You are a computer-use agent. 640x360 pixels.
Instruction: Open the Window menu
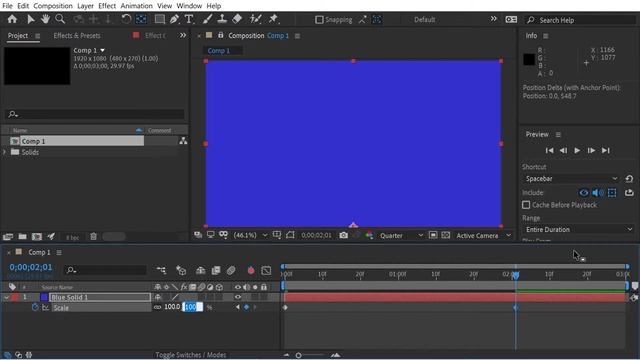(x=189, y=6)
